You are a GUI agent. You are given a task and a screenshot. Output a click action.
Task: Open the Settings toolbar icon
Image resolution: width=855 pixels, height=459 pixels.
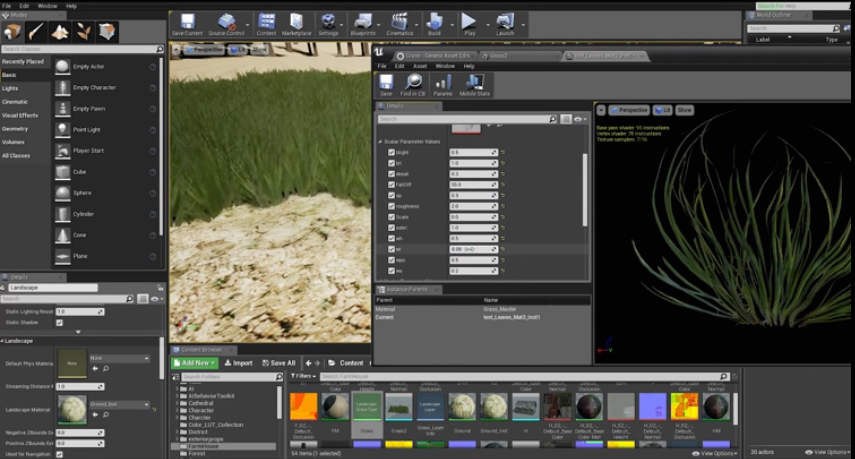pyautogui.click(x=328, y=25)
